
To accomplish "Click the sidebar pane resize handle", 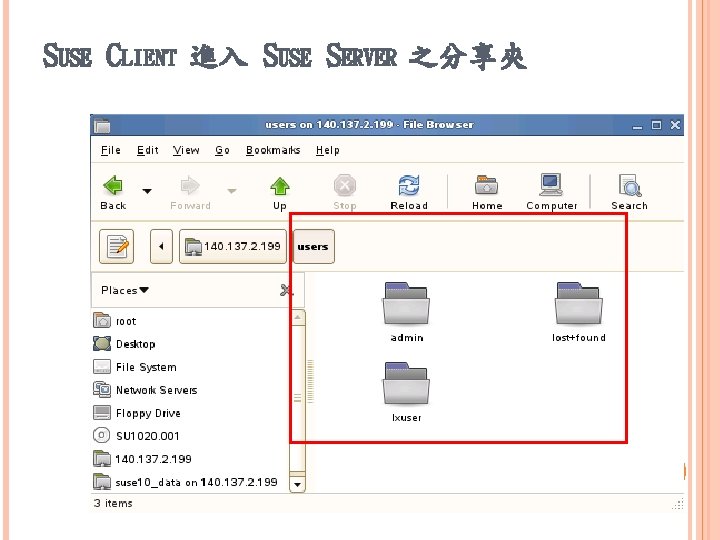I will click(311, 381).
